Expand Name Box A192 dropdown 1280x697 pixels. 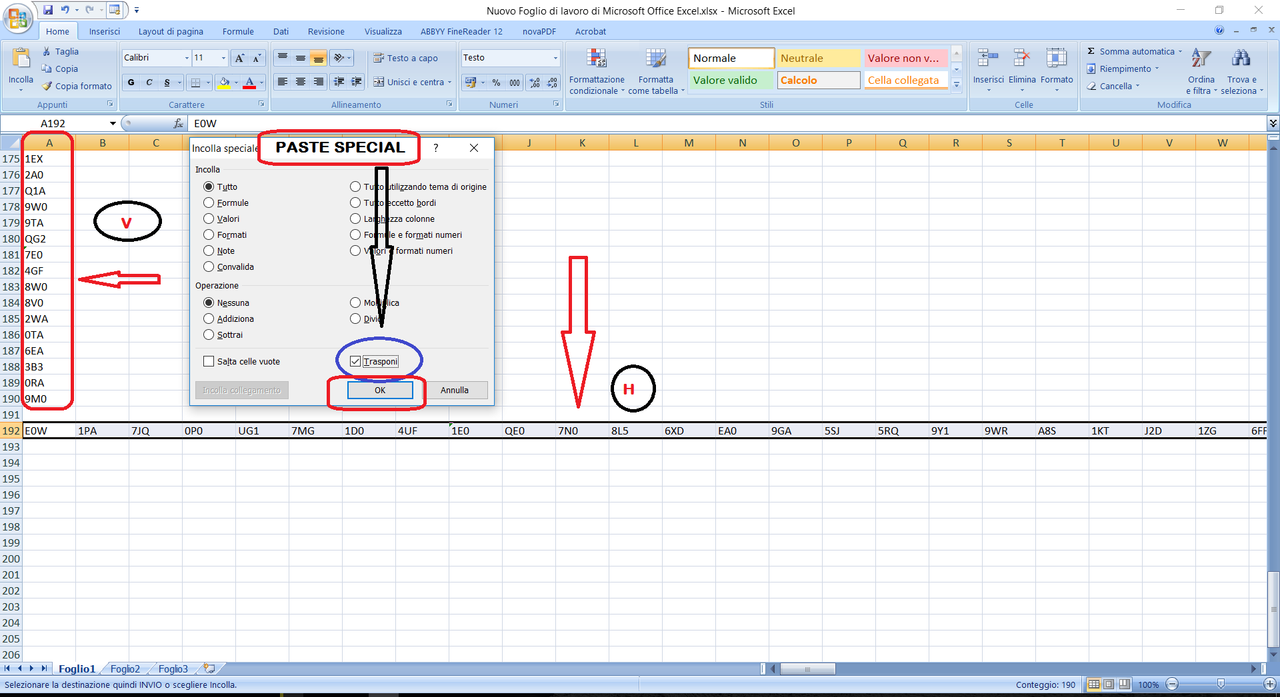point(112,124)
